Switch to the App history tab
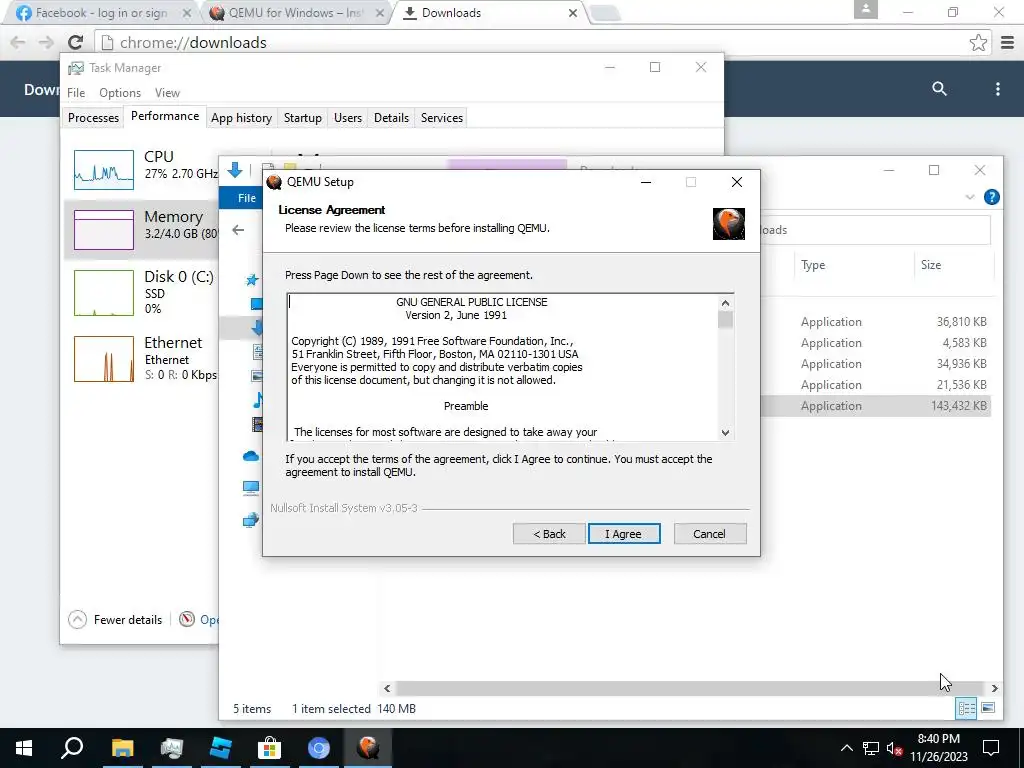Image resolution: width=1024 pixels, height=768 pixels. click(x=241, y=118)
